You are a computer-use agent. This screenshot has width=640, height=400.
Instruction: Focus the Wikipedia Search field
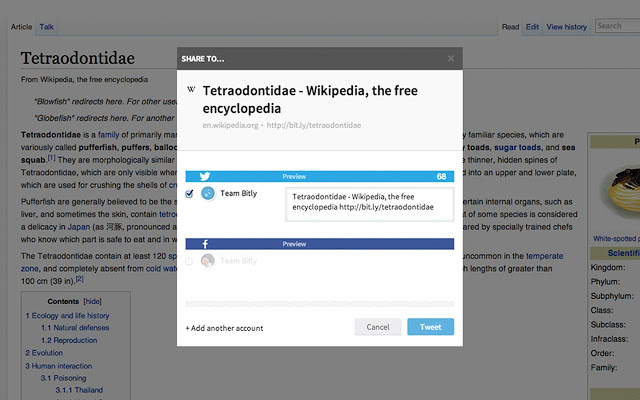(x=617, y=26)
